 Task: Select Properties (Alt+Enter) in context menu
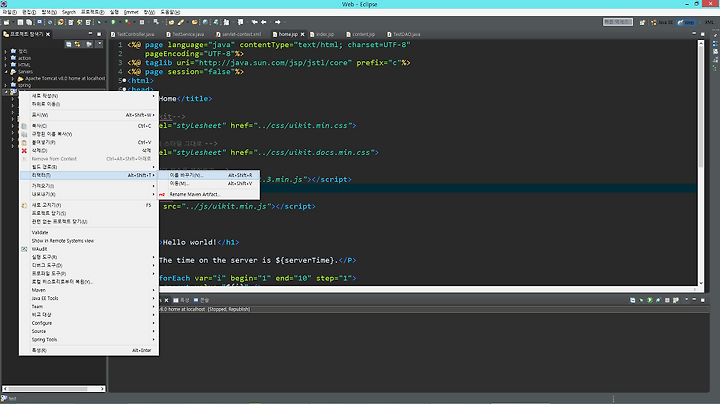coord(89,350)
